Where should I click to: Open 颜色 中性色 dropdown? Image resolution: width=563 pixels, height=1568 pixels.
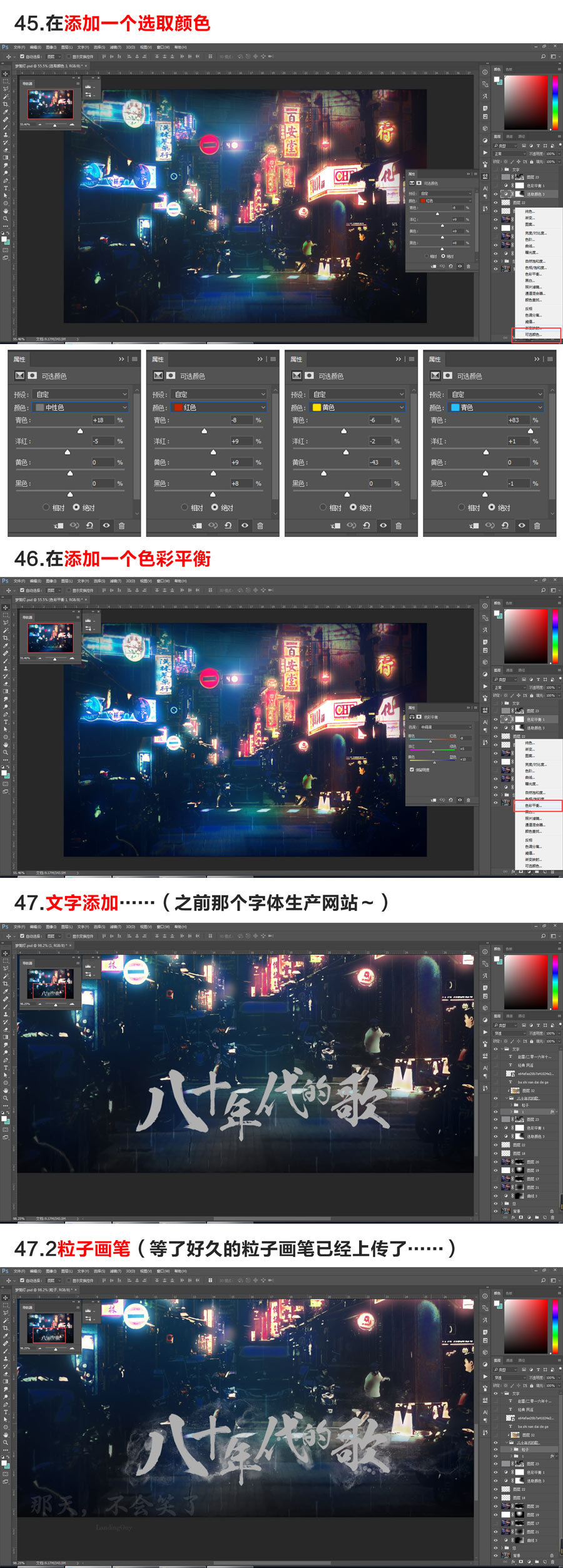pos(81,407)
